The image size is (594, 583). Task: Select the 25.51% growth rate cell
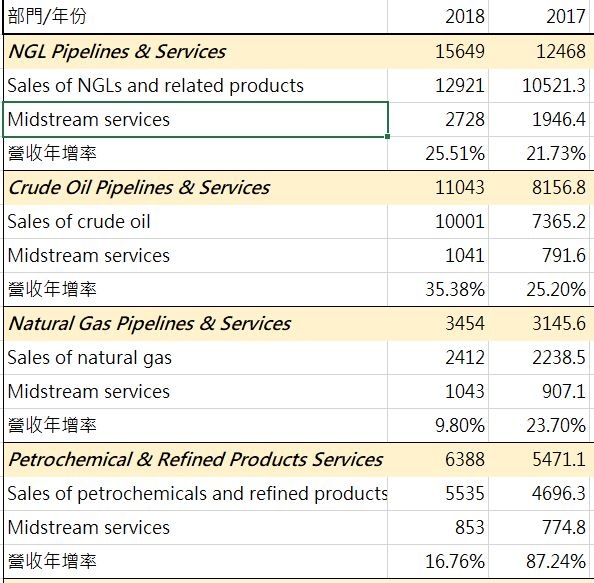click(438, 153)
